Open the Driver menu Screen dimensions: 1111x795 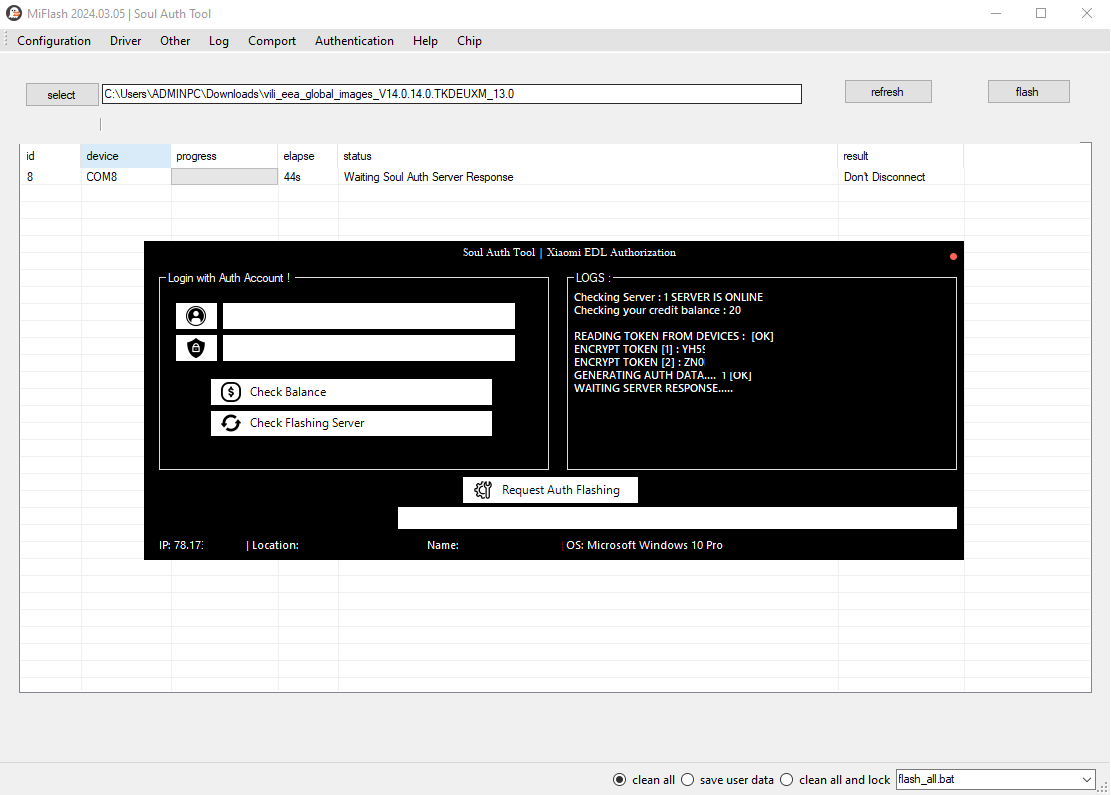coord(125,41)
